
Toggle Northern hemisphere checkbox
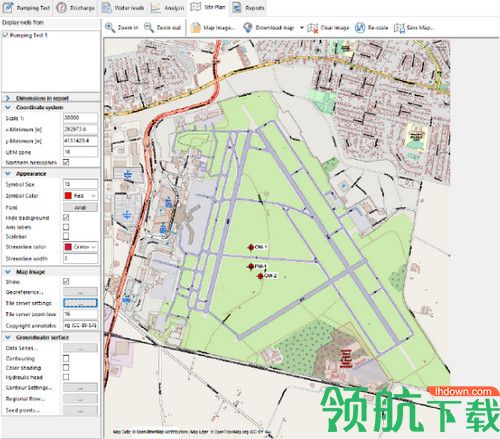(x=66, y=162)
